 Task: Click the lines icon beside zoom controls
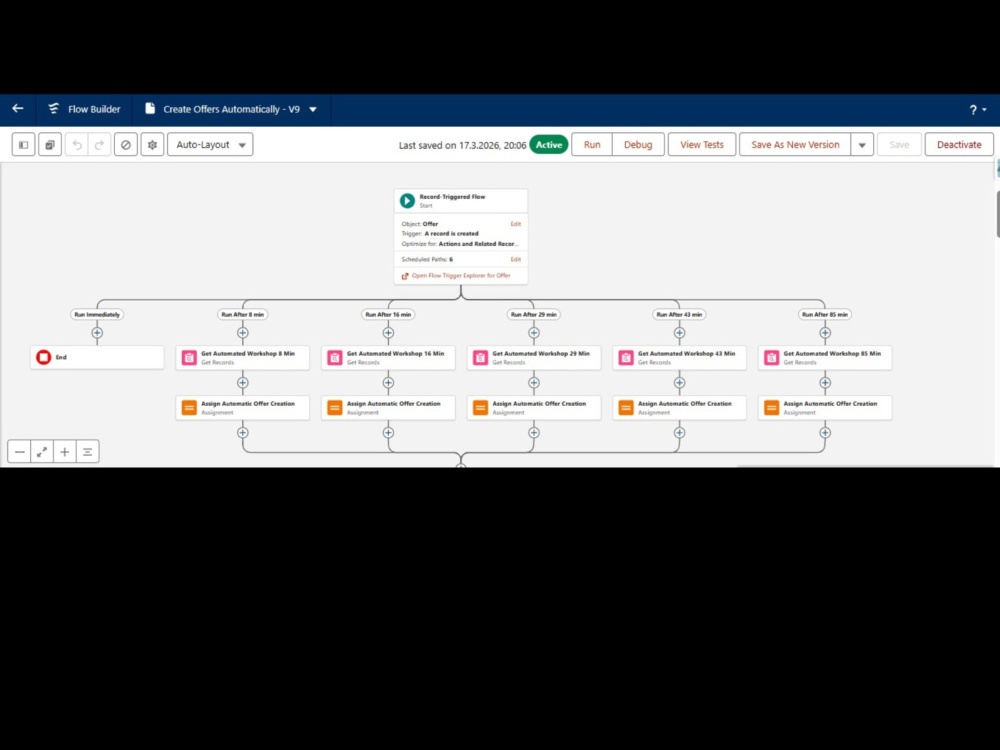pos(87,452)
